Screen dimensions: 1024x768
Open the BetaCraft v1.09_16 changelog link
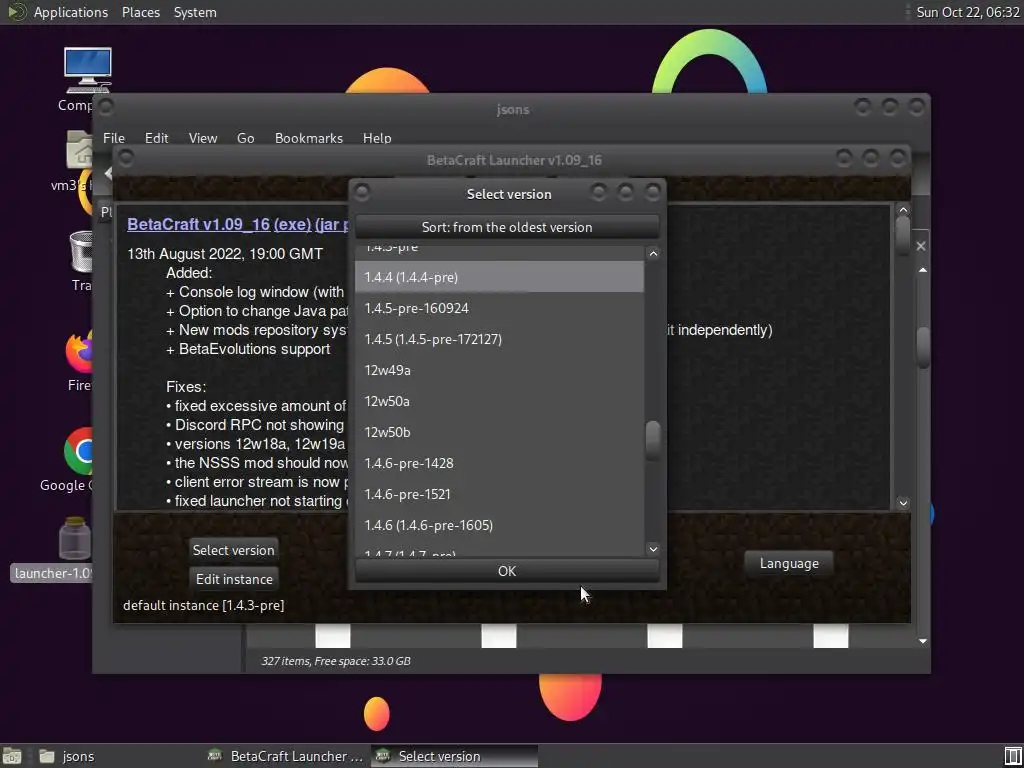pos(198,224)
